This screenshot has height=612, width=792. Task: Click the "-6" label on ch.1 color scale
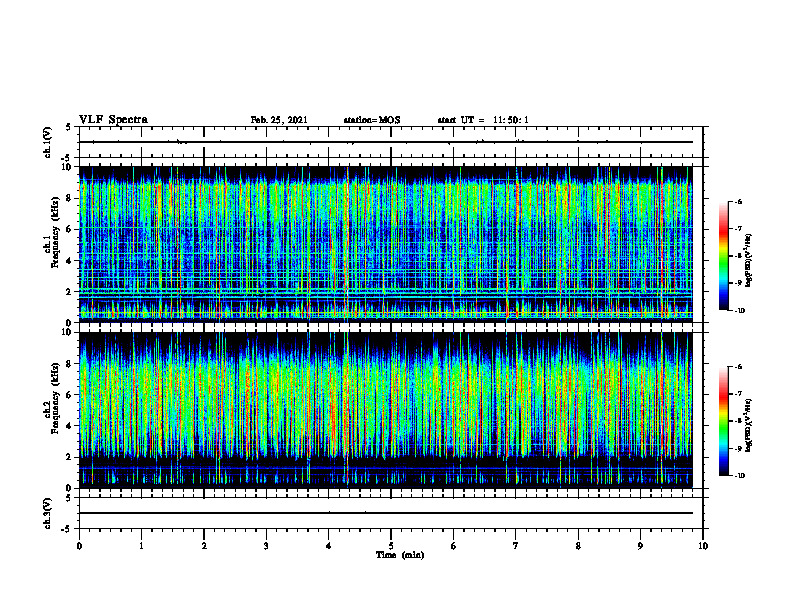coord(738,201)
